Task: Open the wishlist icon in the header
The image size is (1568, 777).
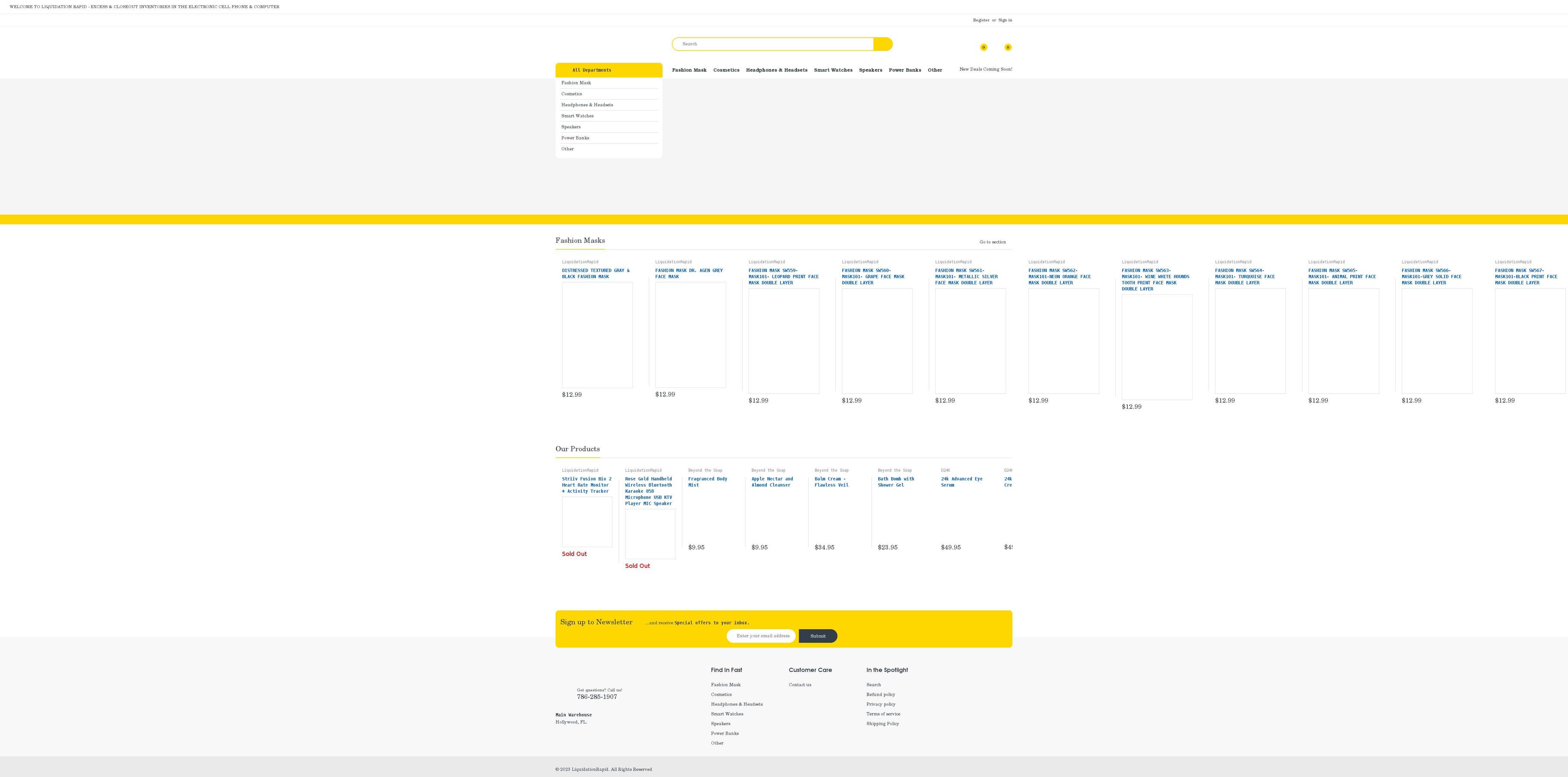Action: (x=984, y=47)
